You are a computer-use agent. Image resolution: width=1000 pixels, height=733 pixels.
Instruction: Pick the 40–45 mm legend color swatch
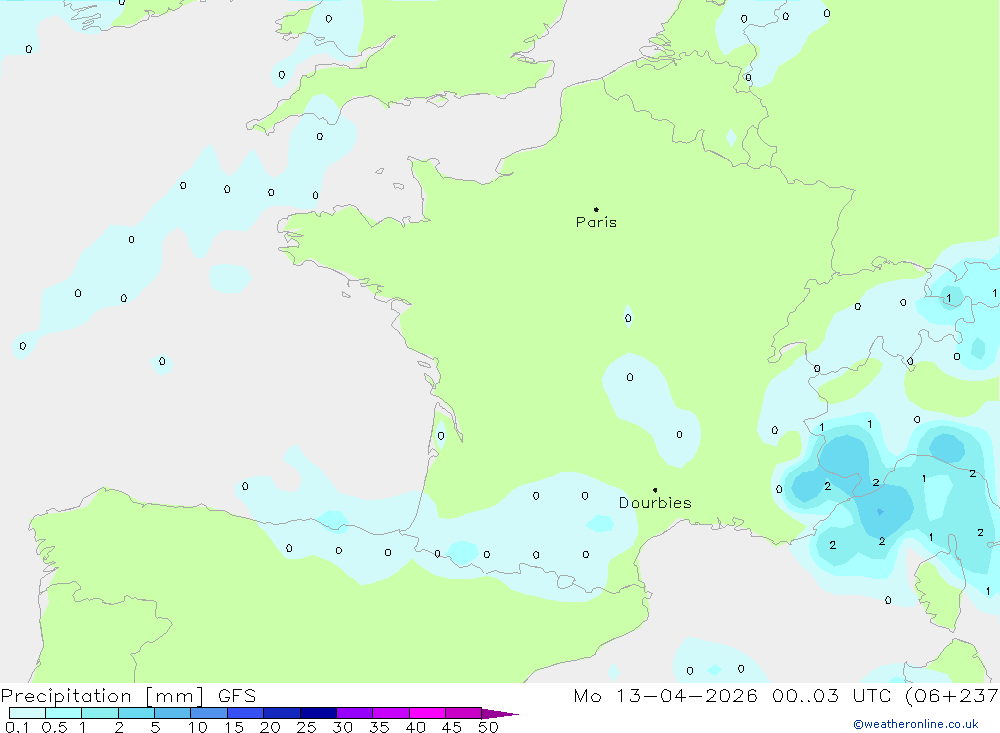click(x=427, y=713)
